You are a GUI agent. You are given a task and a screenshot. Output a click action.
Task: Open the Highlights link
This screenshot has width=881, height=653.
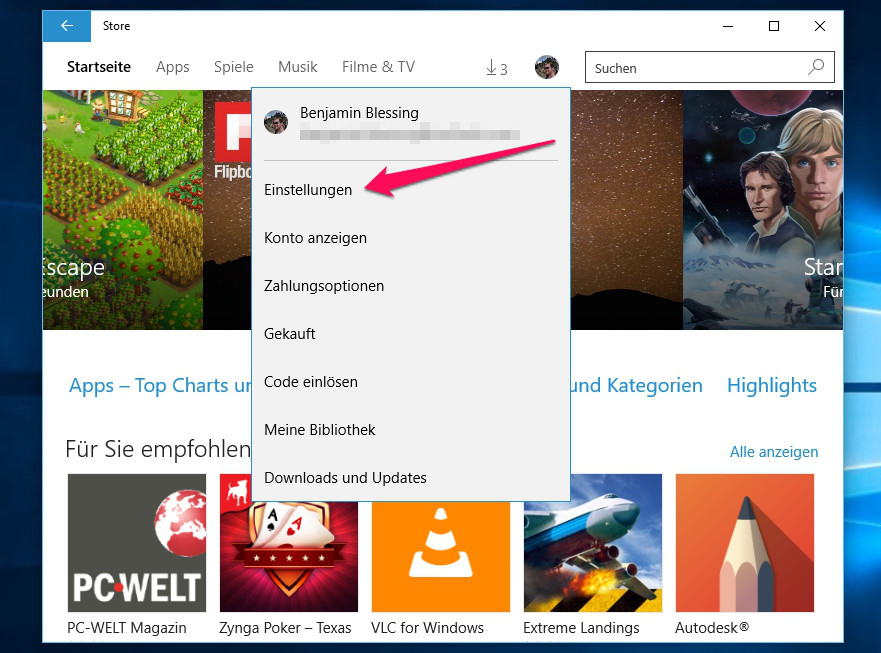click(772, 386)
